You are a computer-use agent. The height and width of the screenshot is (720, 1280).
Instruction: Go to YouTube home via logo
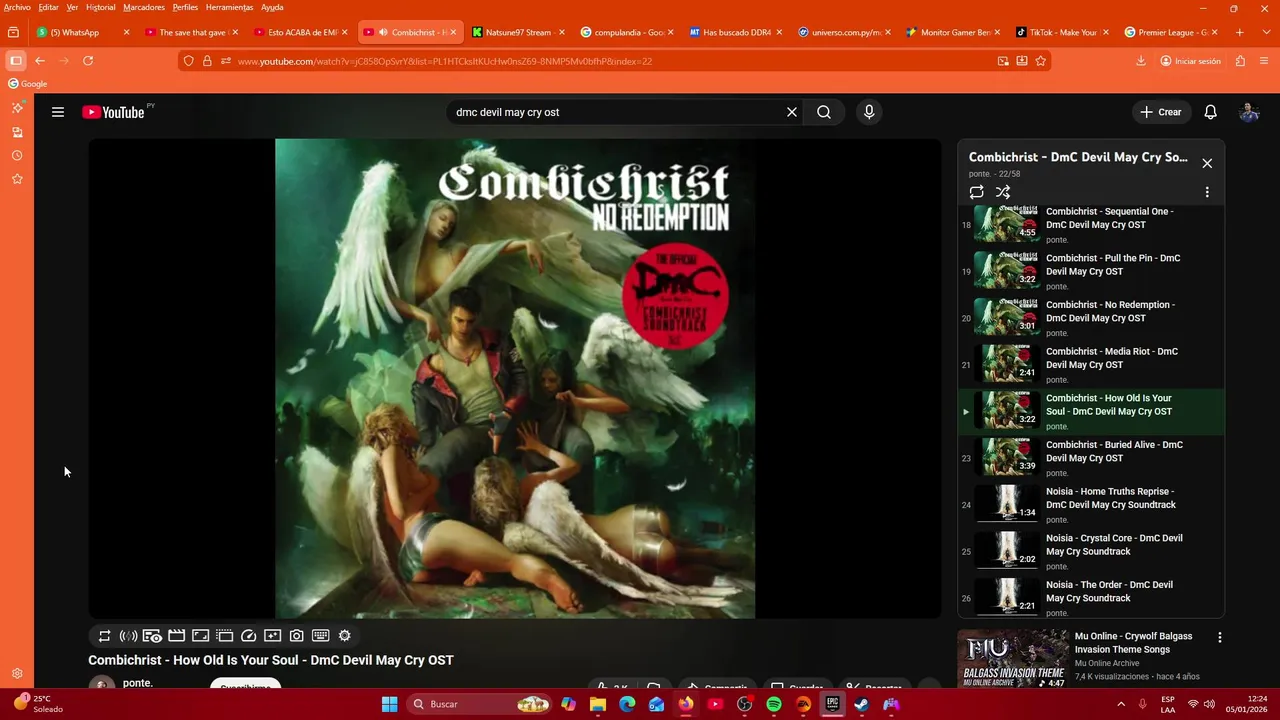113,112
